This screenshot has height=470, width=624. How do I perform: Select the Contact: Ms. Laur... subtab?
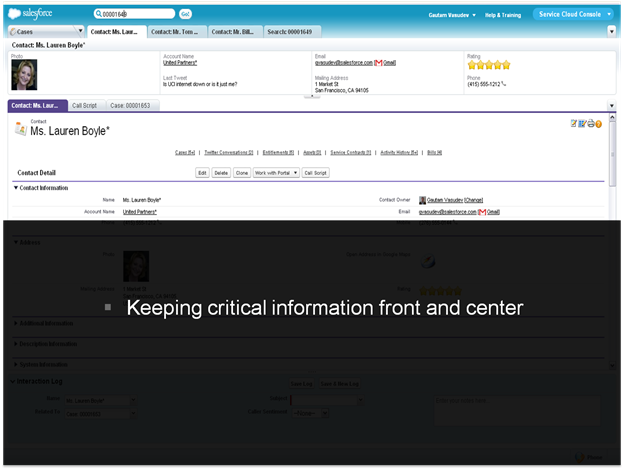(x=37, y=105)
